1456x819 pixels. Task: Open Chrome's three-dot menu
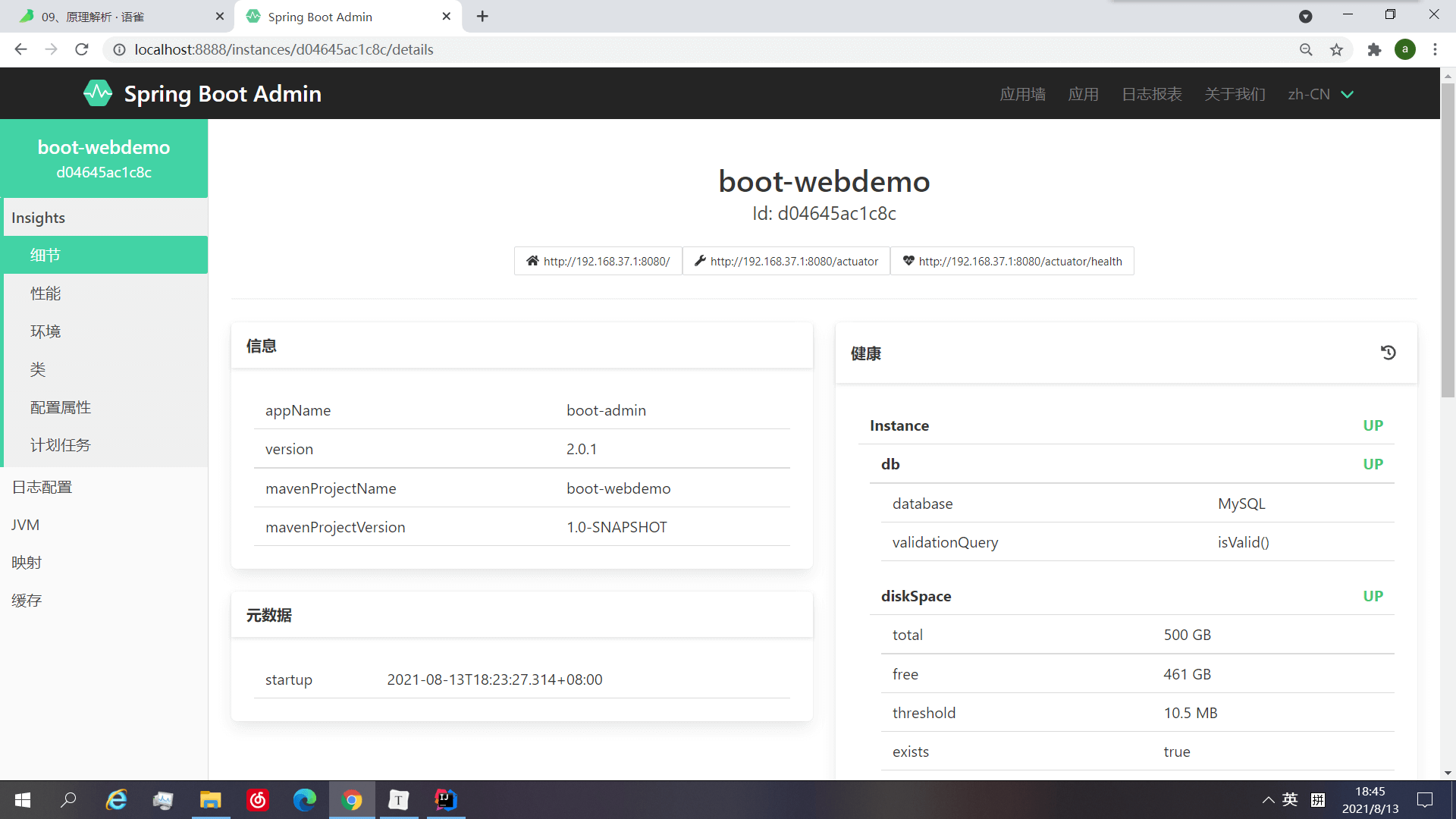click(x=1435, y=49)
